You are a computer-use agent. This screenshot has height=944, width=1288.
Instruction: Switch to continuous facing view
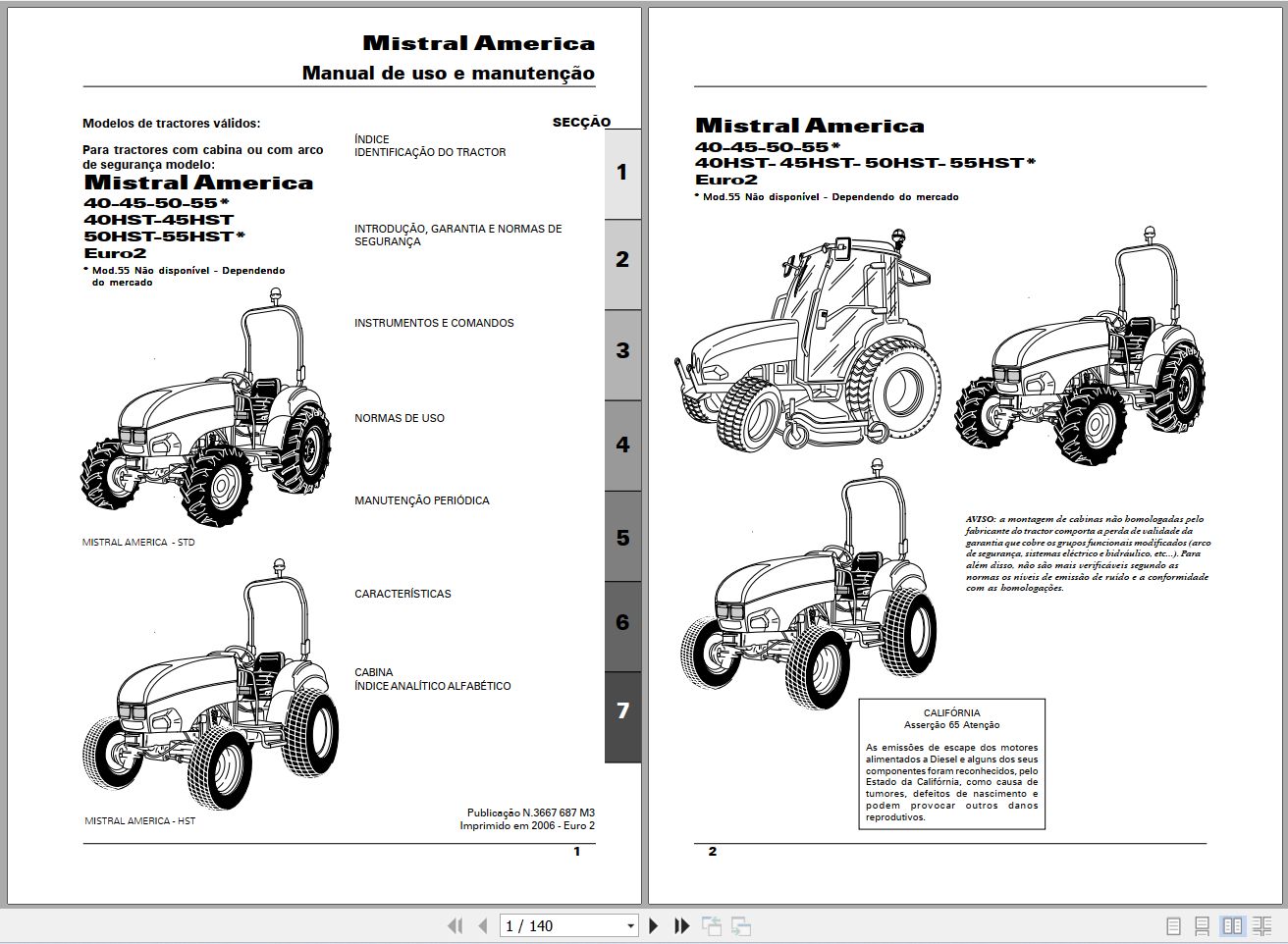(x=1261, y=925)
